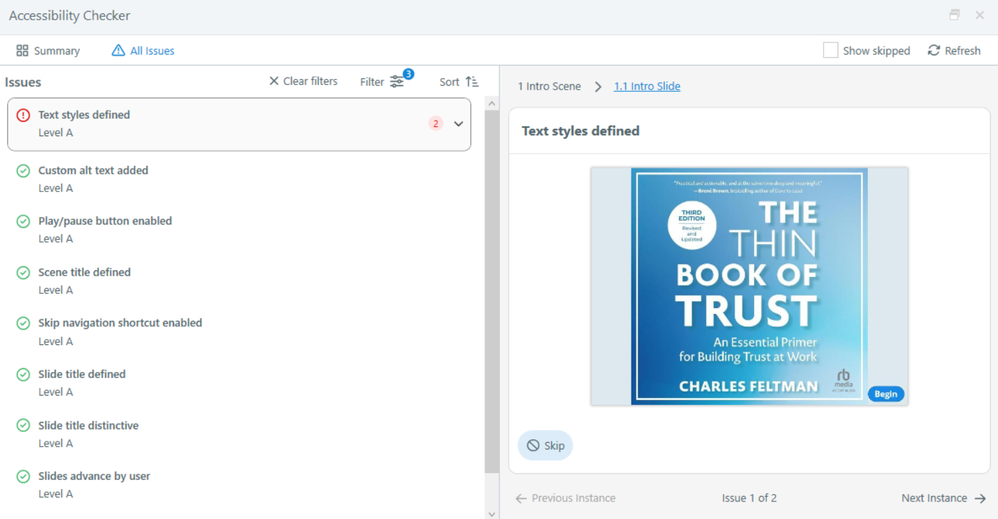
Task: Select Slide title defined issue
Action: tap(239, 383)
